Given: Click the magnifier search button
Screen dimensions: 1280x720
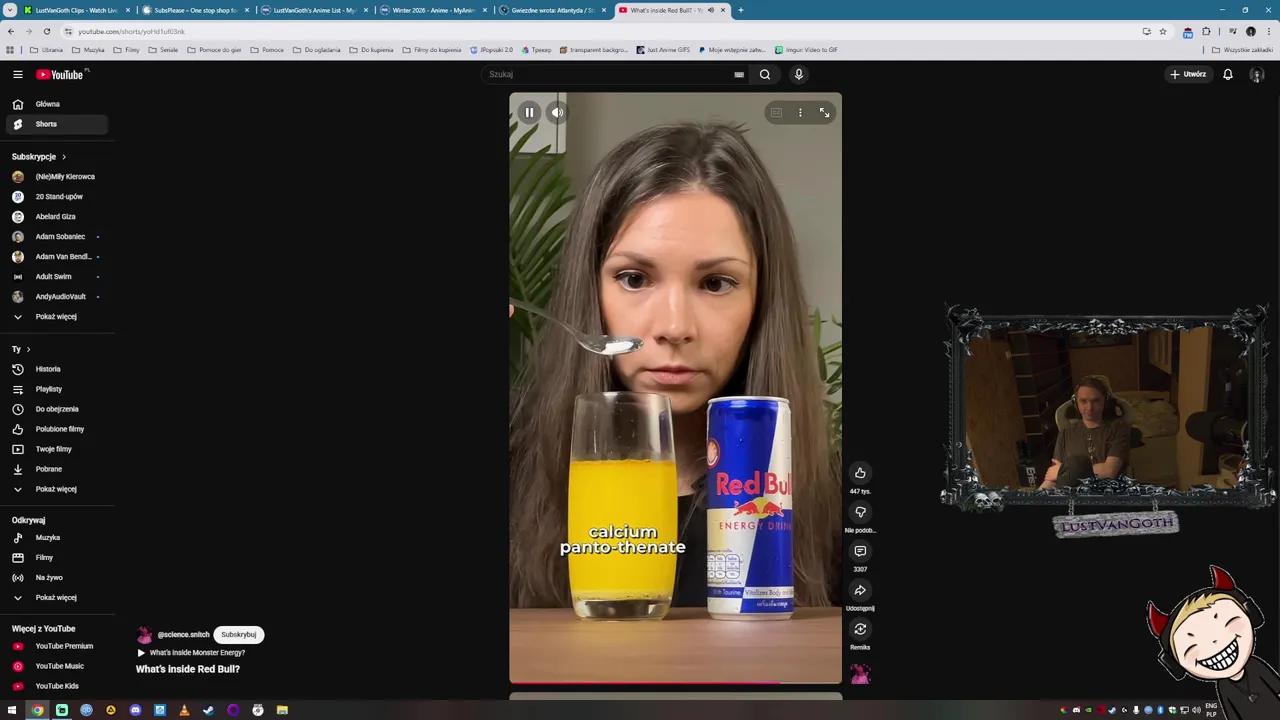Looking at the screenshot, I should pyautogui.click(x=765, y=74).
